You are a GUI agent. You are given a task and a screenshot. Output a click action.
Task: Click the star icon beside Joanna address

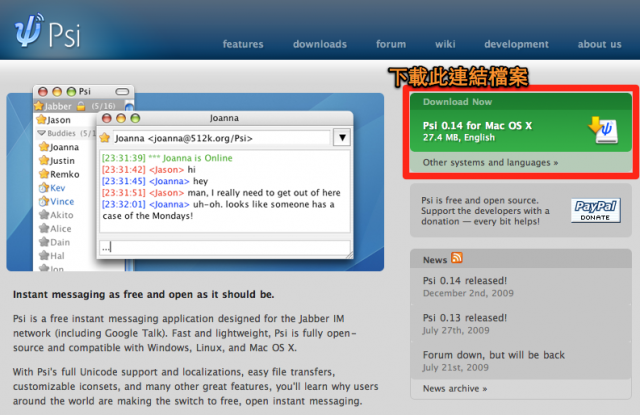pos(105,138)
